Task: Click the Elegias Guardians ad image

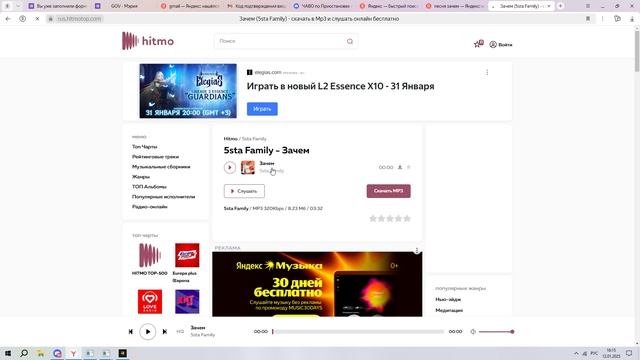Action: pyautogui.click(x=188, y=91)
